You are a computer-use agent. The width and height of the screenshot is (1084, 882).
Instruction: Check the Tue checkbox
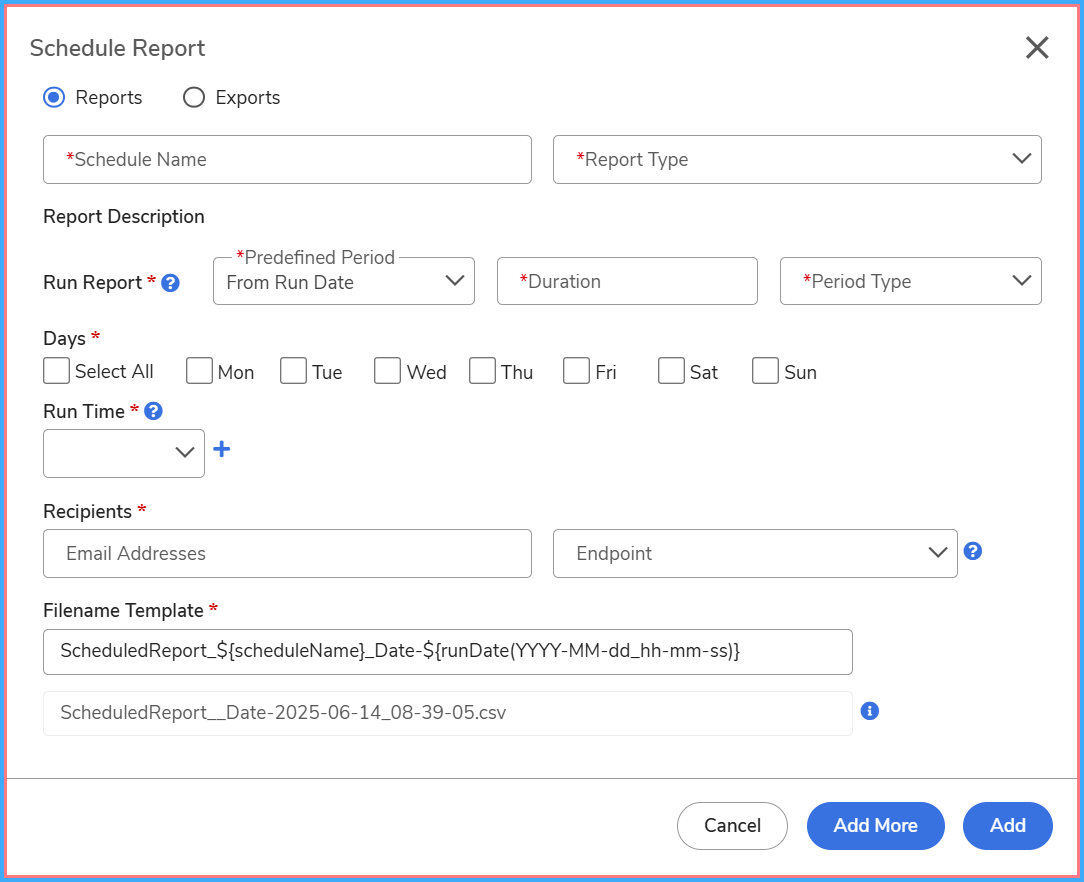293,370
